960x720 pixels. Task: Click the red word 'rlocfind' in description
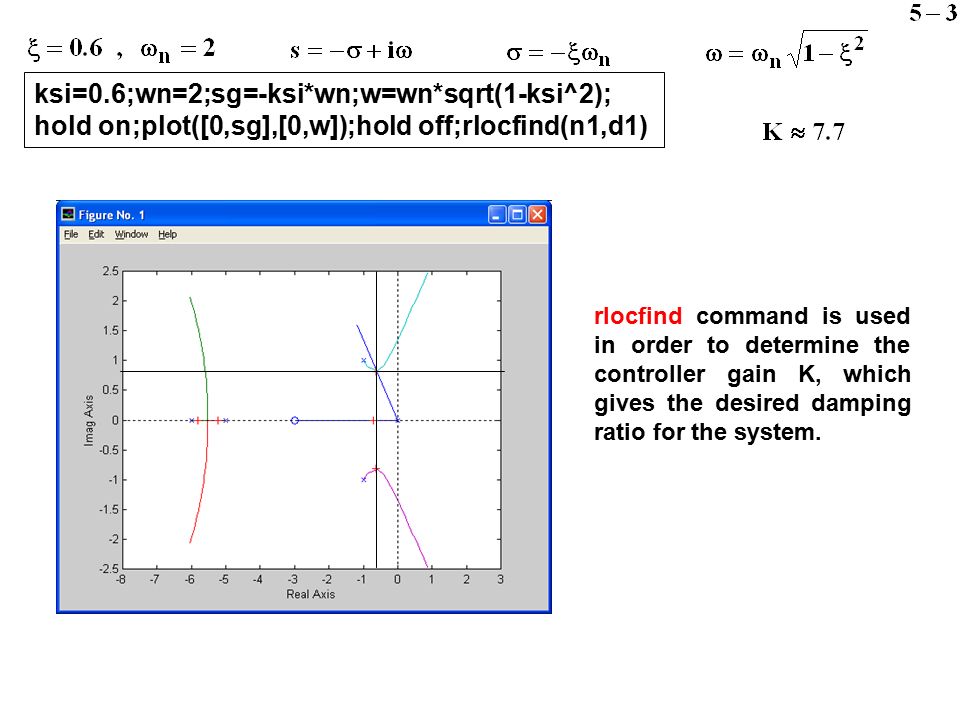tap(637, 316)
